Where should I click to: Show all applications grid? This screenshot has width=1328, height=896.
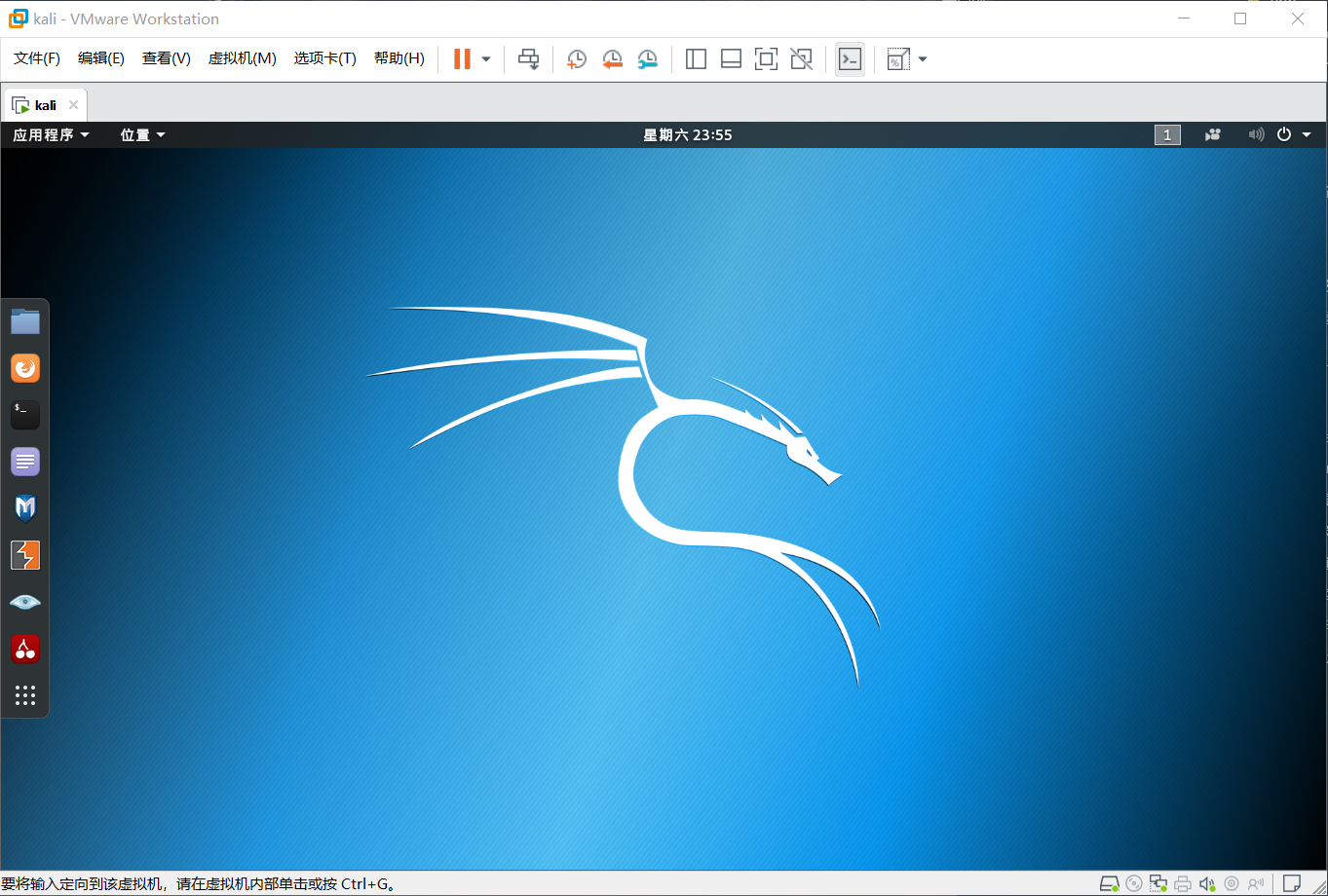click(x=25, y=695)
